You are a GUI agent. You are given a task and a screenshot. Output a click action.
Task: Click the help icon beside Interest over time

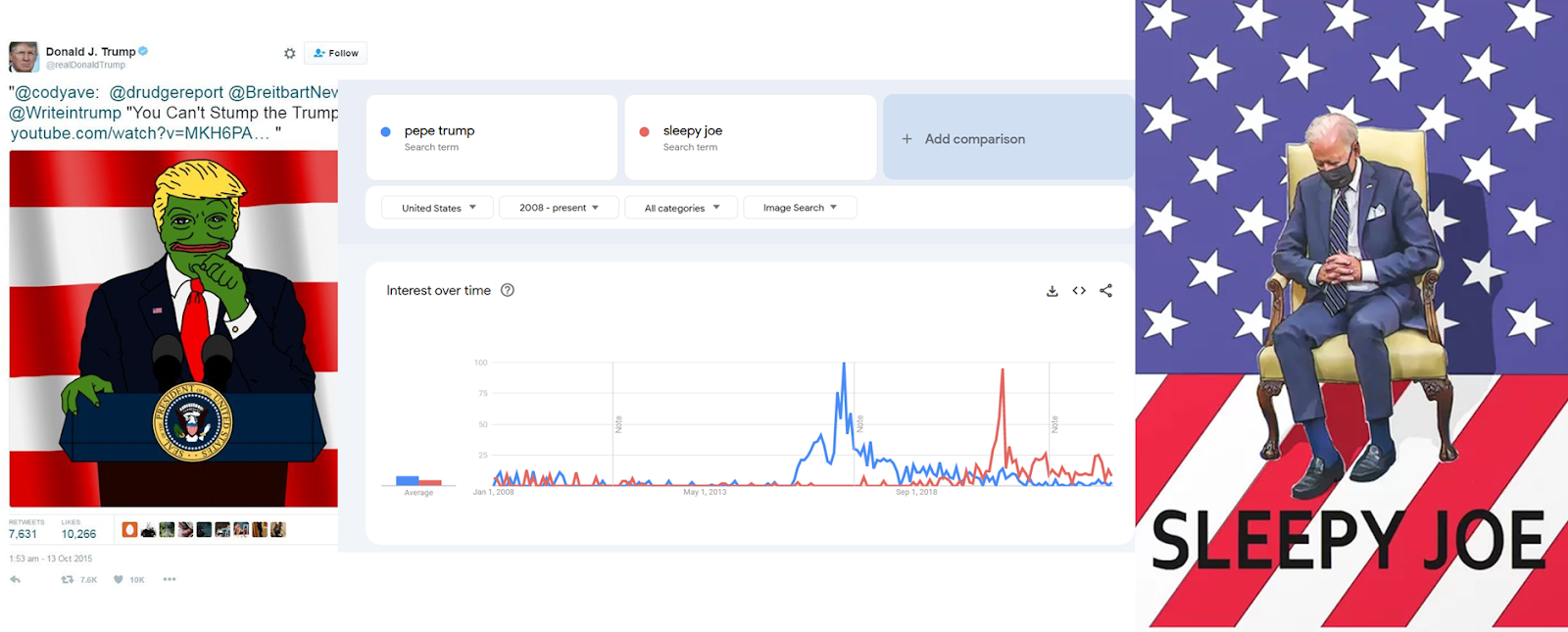click(x=508, y=290)
